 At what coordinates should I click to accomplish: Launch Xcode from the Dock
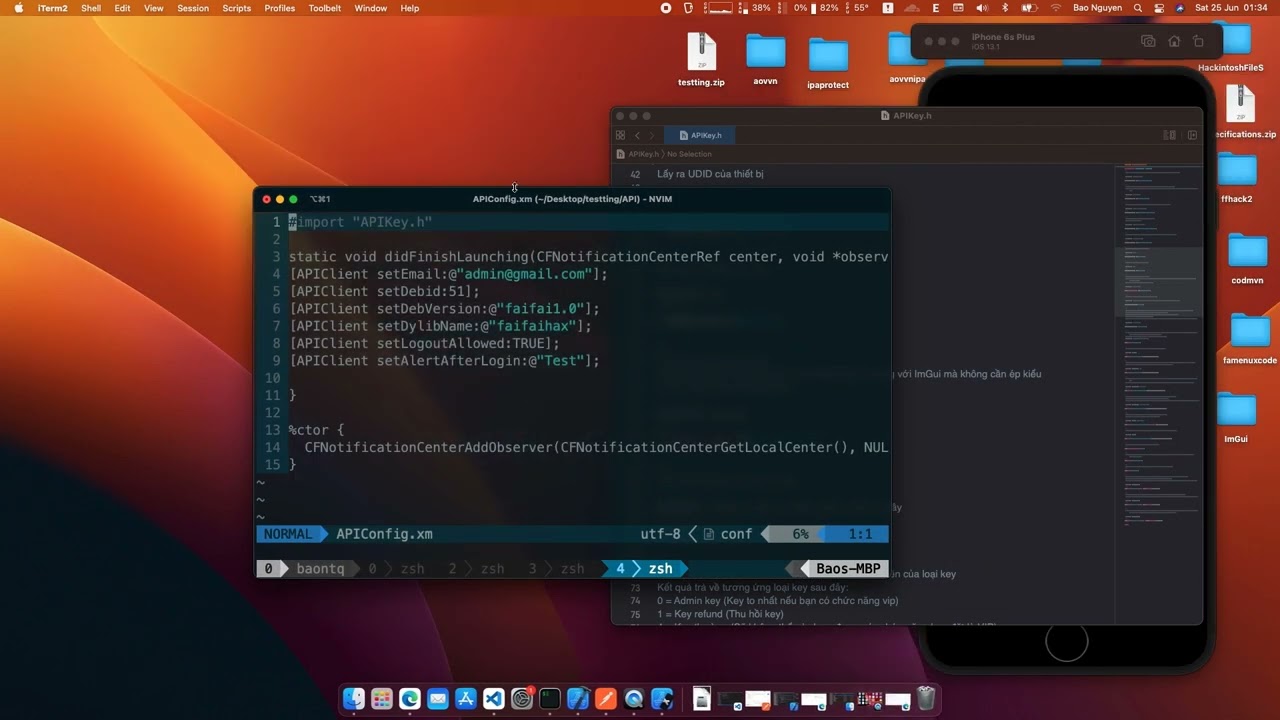click(x=577, y=699)
